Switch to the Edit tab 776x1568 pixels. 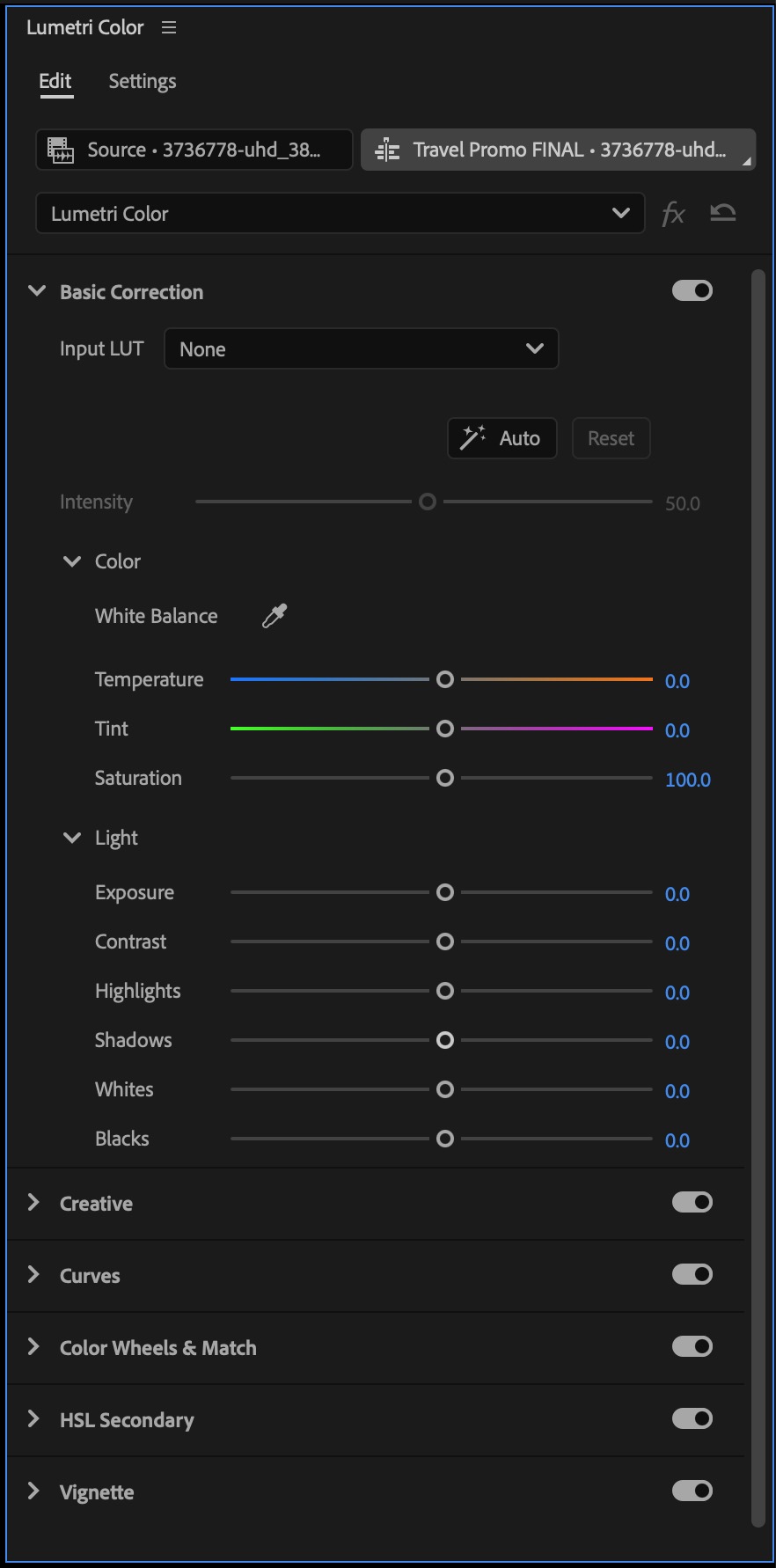[x=55, y=82]
